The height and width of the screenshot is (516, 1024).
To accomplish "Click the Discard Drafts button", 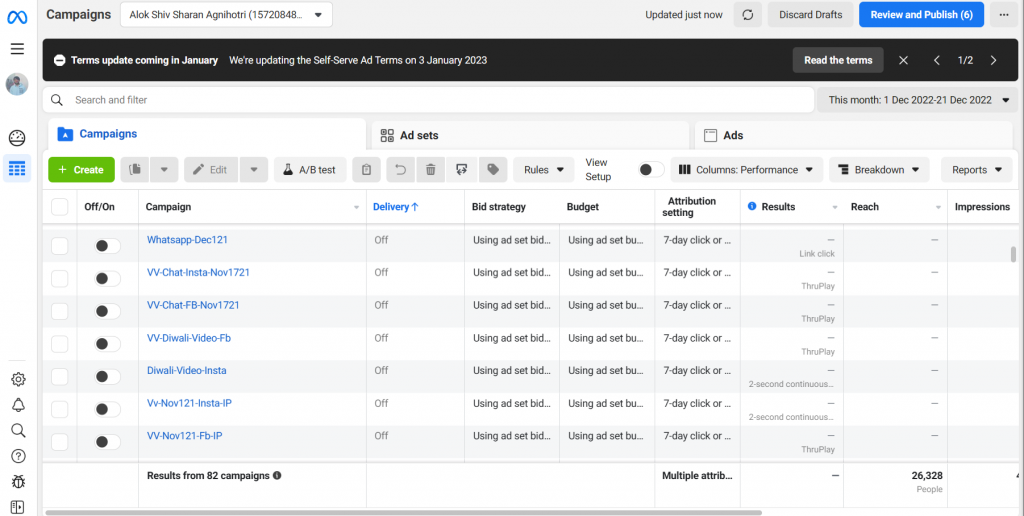I will pos(810,14).
